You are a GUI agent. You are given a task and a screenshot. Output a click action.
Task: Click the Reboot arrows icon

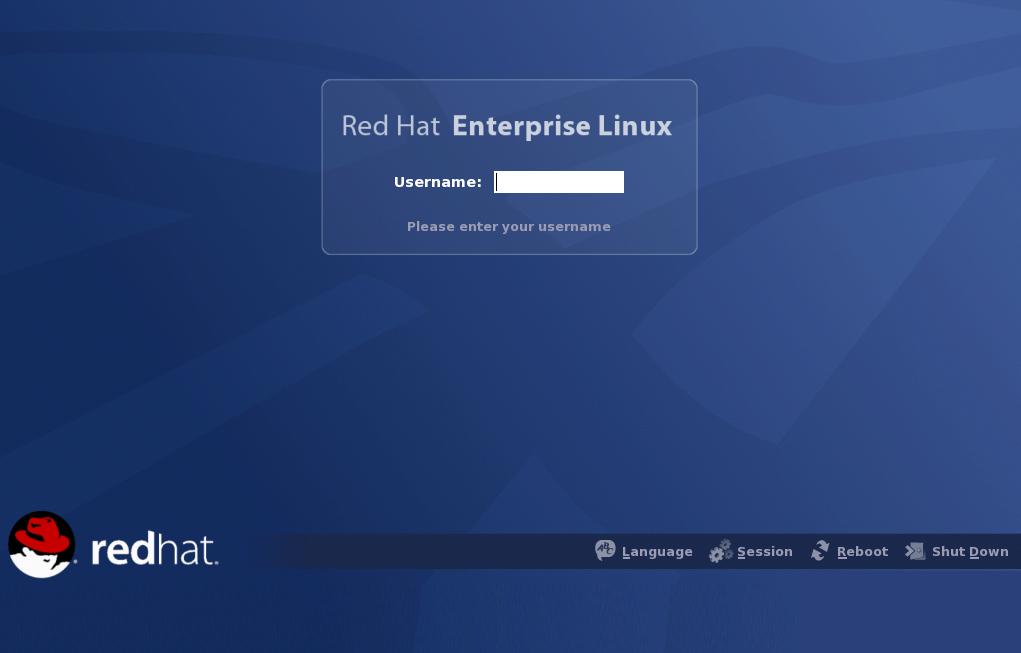pos(820,550)
